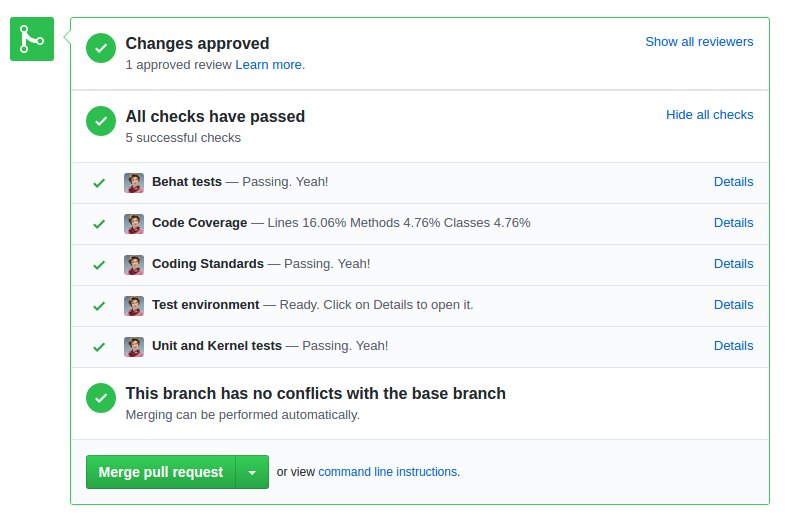The image size is (803, 514).
Task: Click the green git merge icon
Action: click(32, 39)
